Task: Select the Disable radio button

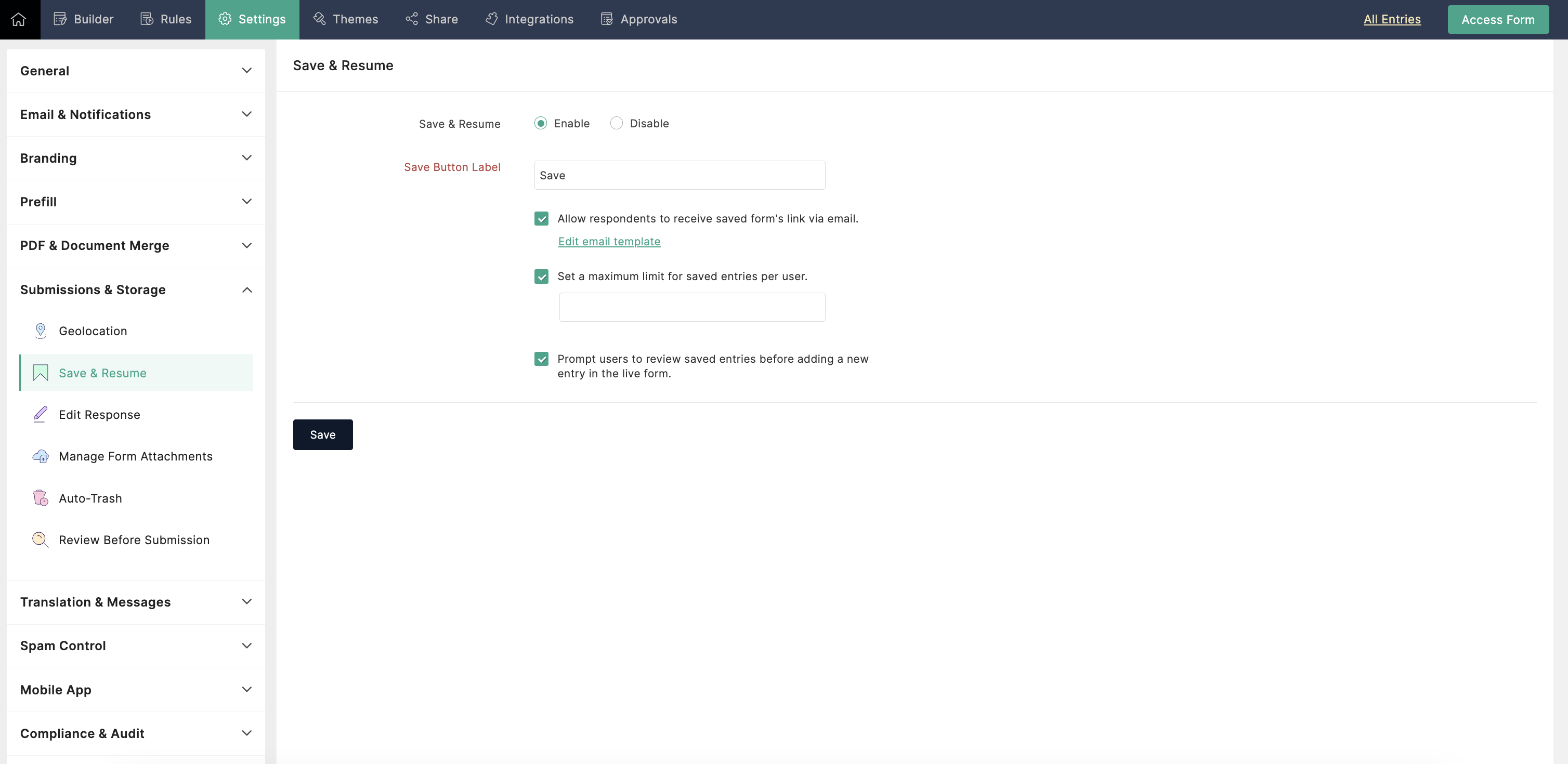Action: pyautogui.click(x=617, y=124)
